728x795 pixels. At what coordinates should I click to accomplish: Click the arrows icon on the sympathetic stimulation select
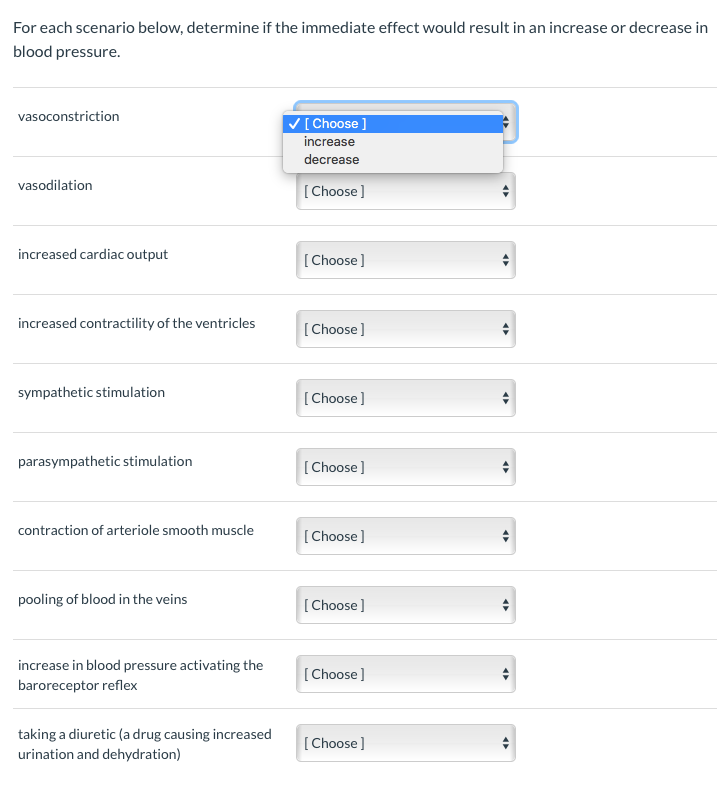[x=506, y=398]
